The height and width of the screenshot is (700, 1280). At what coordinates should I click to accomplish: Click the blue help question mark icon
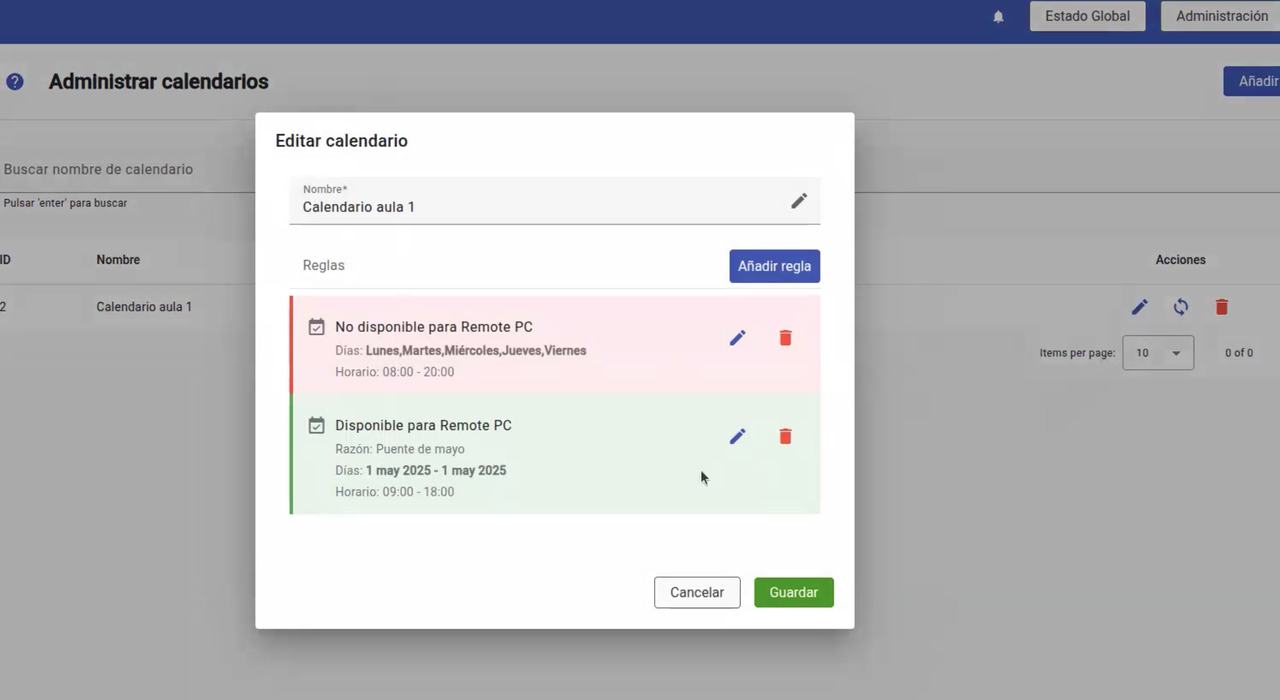(15, 82)
